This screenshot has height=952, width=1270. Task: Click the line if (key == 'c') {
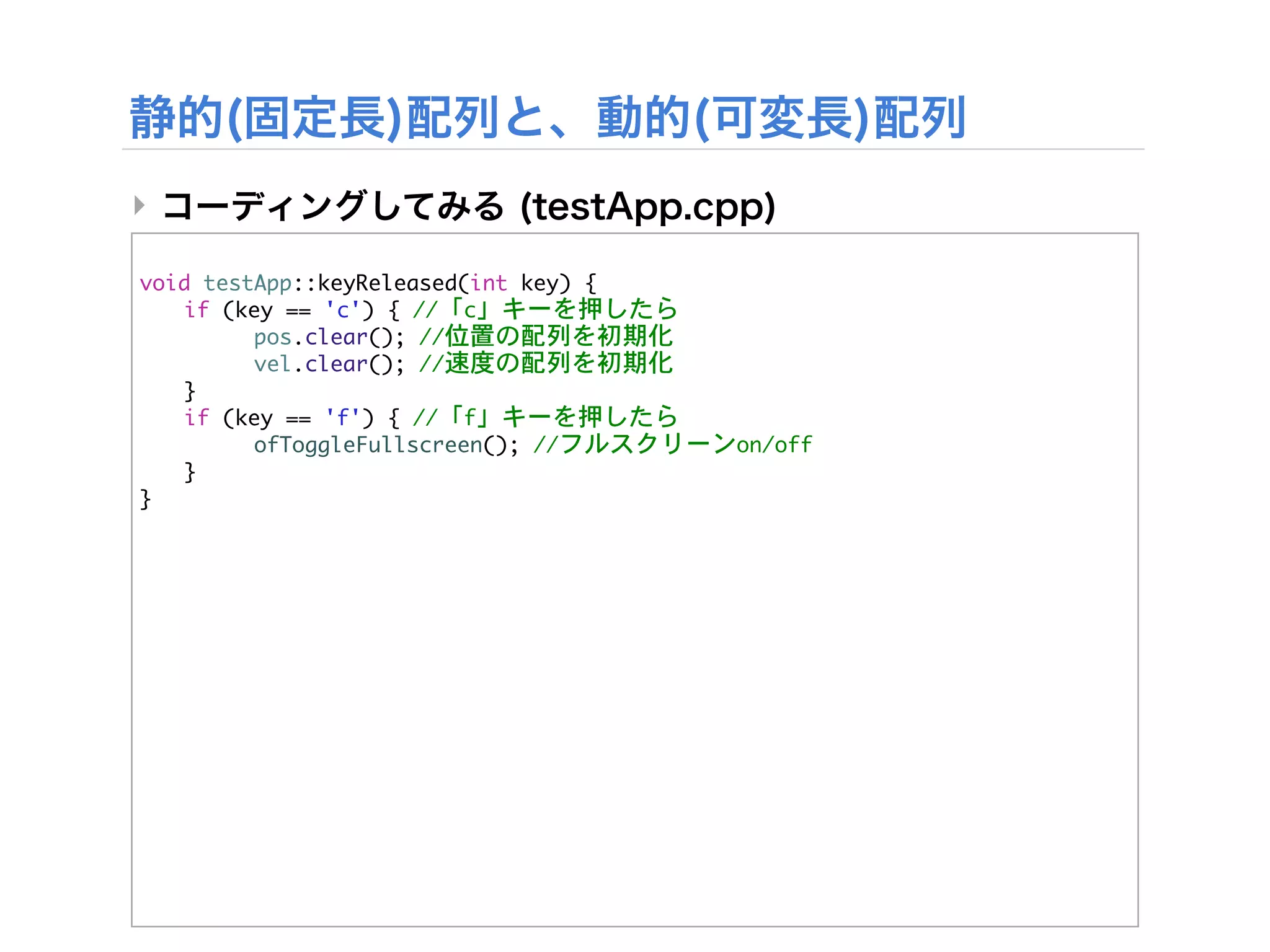[x=292, y=310]
